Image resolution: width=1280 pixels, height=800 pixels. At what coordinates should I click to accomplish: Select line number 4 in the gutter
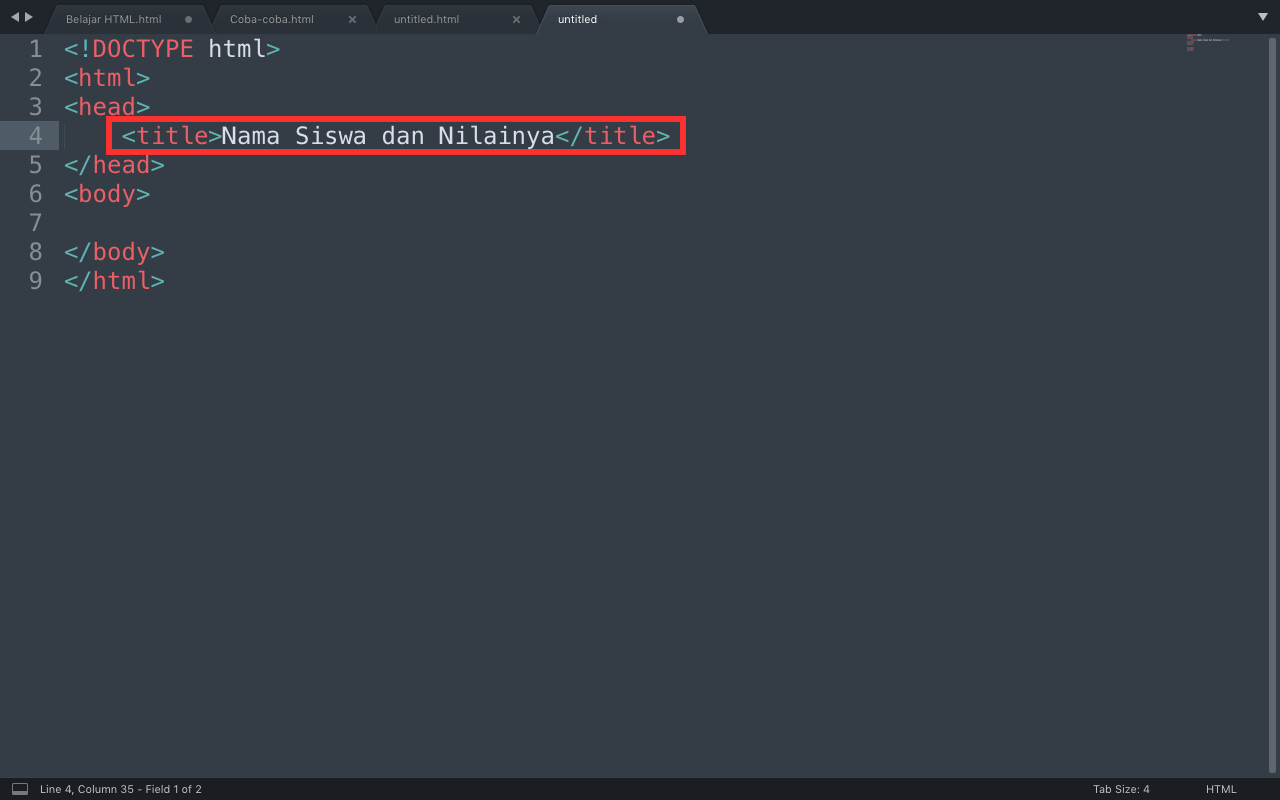pos(35,135)
